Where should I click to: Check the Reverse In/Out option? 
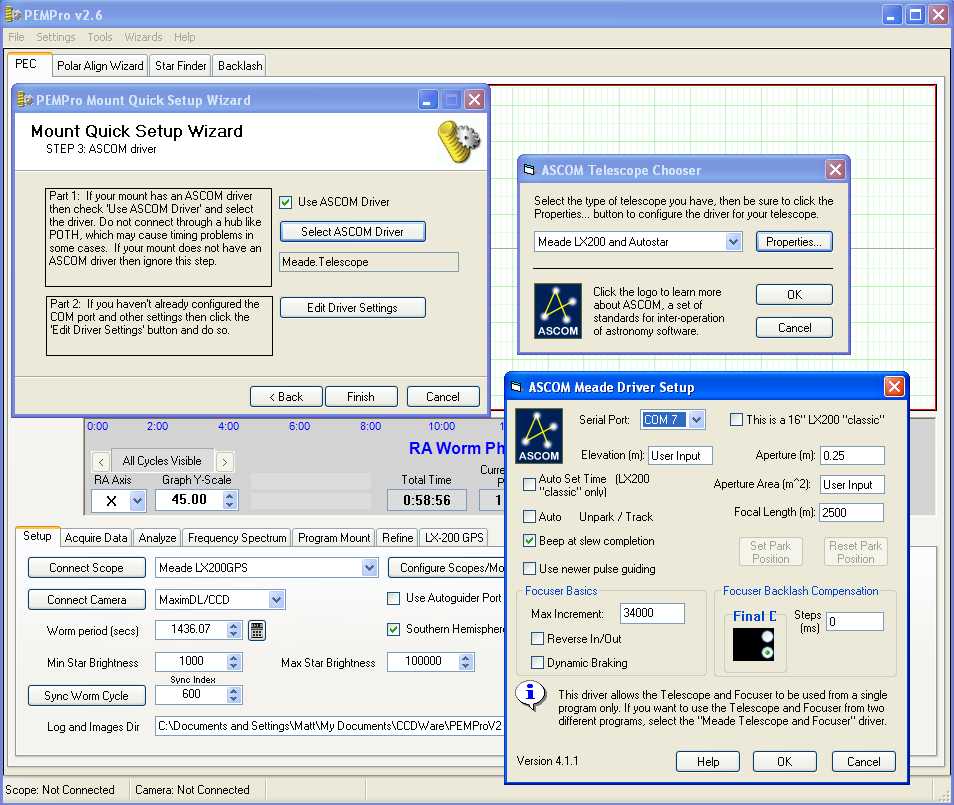tap(537, 638)
